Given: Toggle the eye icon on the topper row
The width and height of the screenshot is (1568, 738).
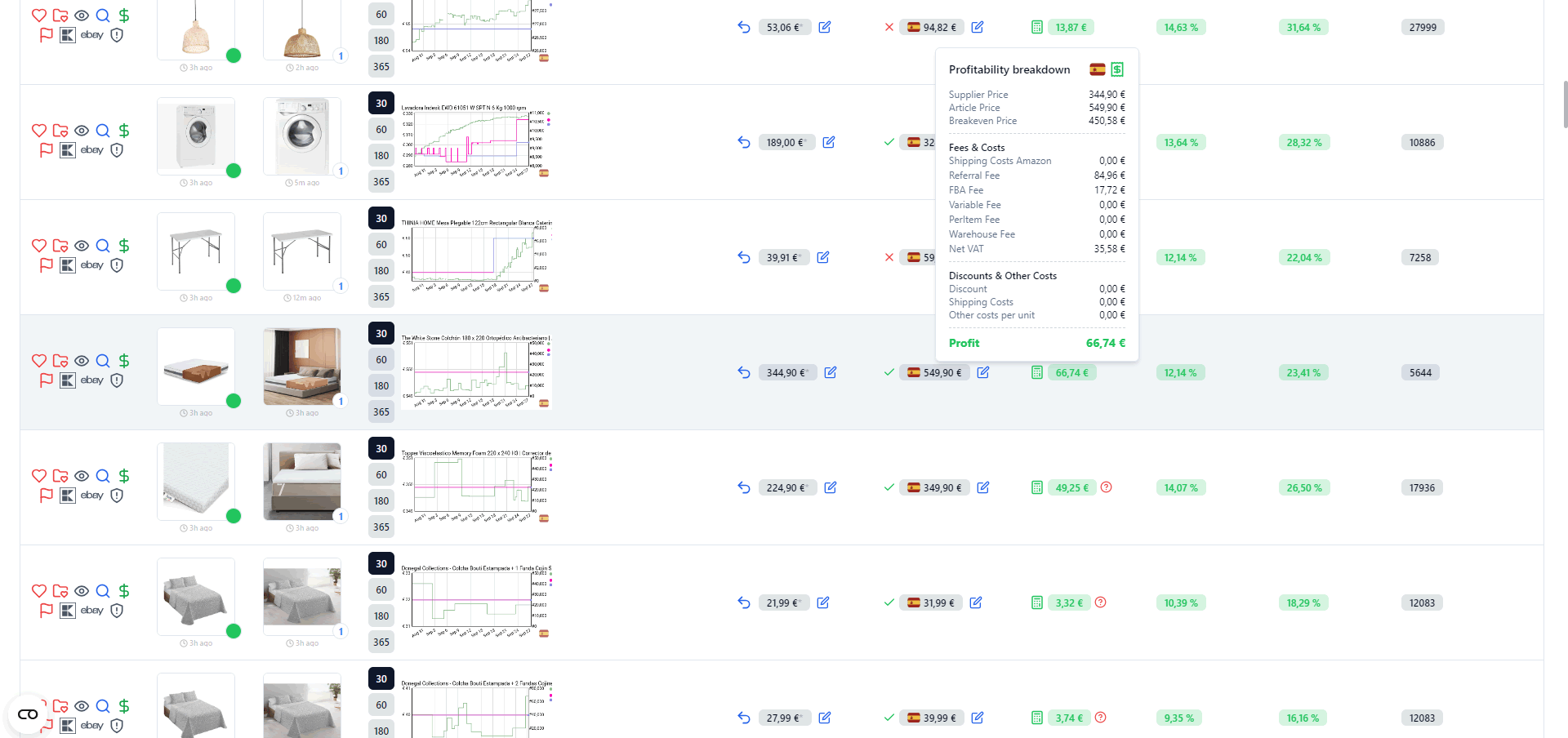Looking at the screenshot, I should tap(82, 476).
